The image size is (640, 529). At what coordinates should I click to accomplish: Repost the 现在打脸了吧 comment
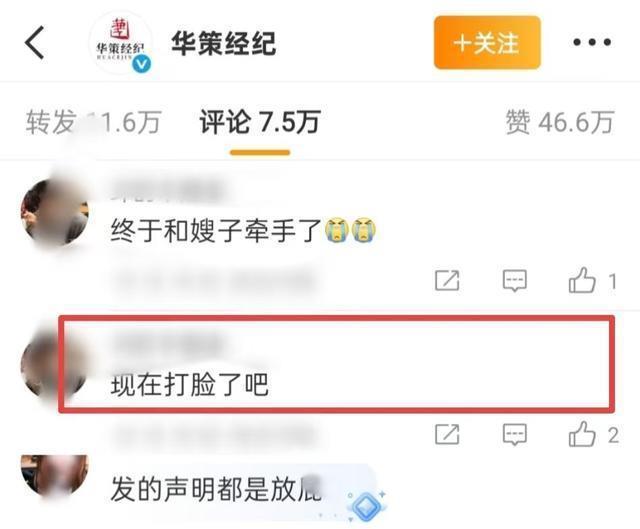tap(447, 434)
